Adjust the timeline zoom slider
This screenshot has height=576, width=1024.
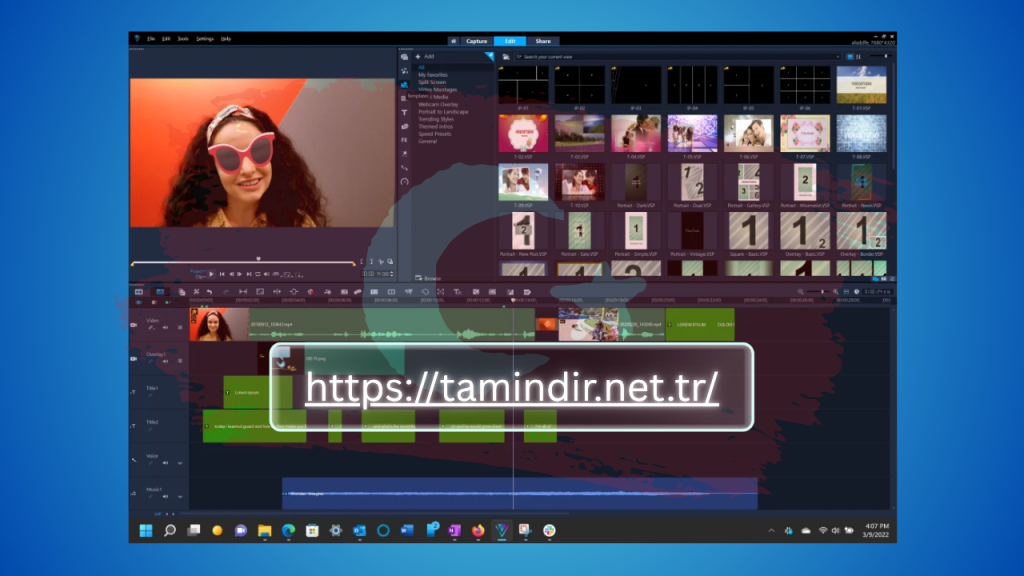(x=818, y=292)
